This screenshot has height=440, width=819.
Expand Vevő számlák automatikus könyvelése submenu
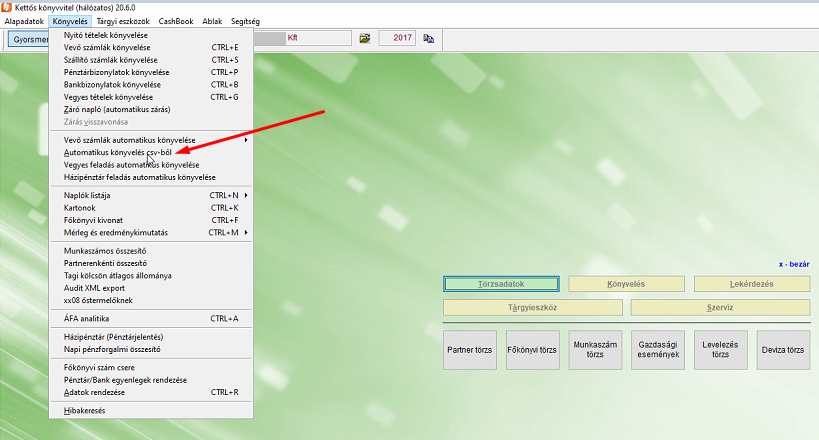pos(245,139)
